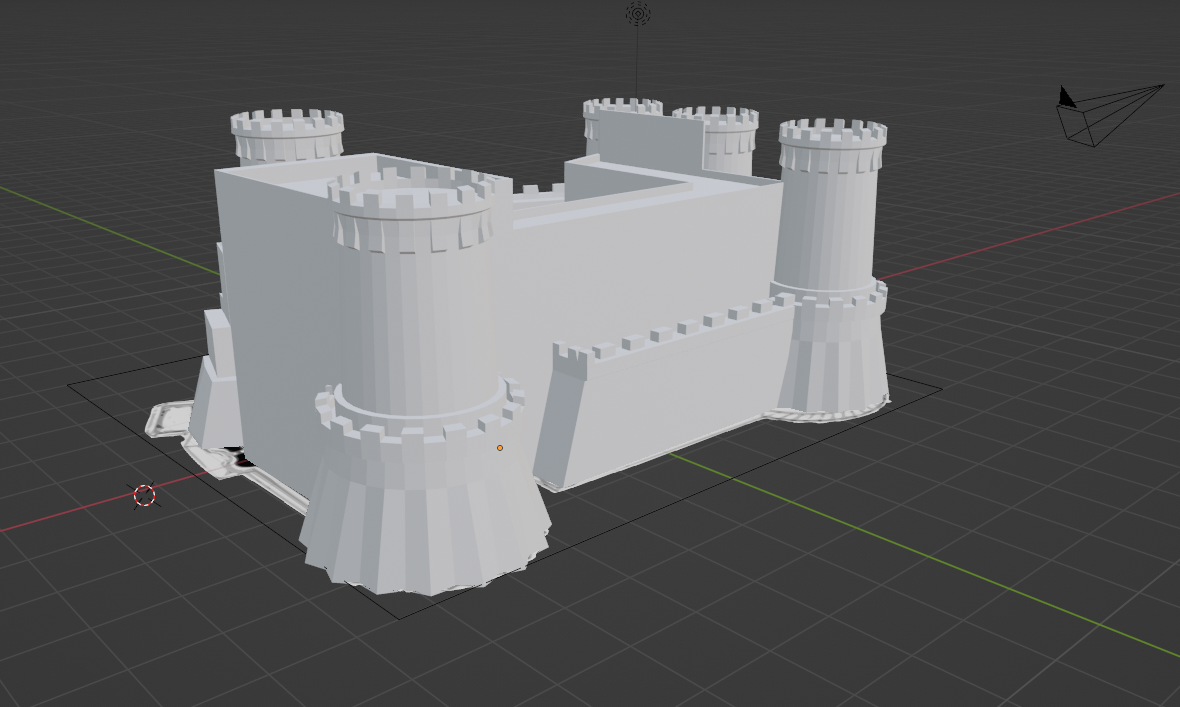Select the point light gizmo
The height and width of the screenshot is (707, 1180).
pos(638,13)
